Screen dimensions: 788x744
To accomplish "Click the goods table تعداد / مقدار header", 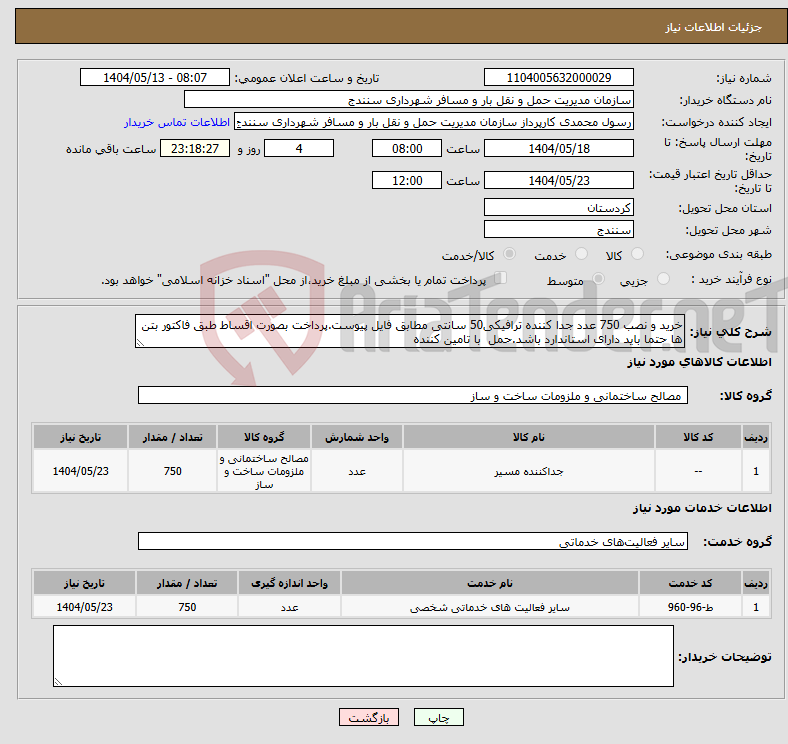I will pos(172,437).
